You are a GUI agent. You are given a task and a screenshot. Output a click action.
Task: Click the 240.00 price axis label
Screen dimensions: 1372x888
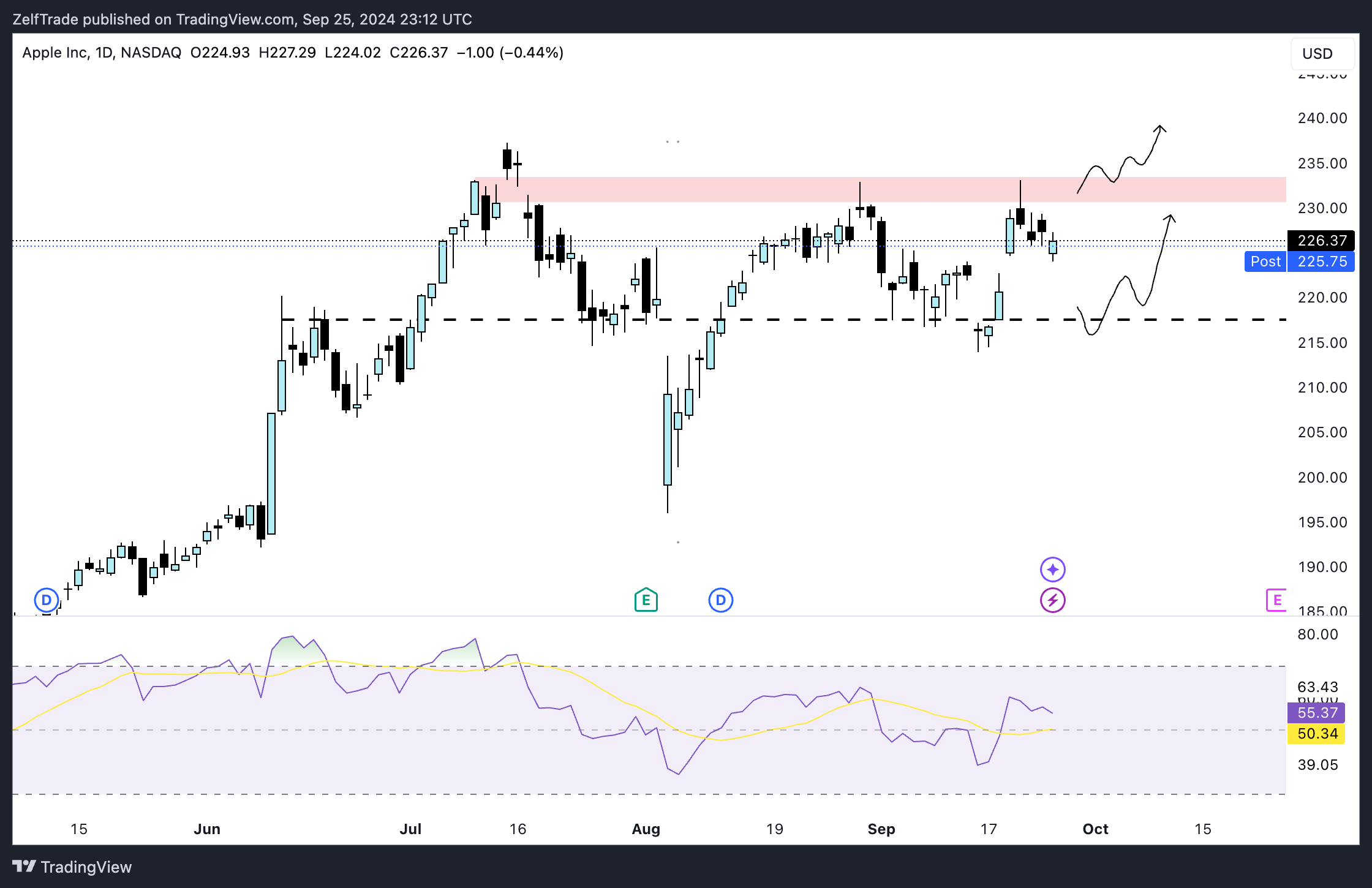1322,118
